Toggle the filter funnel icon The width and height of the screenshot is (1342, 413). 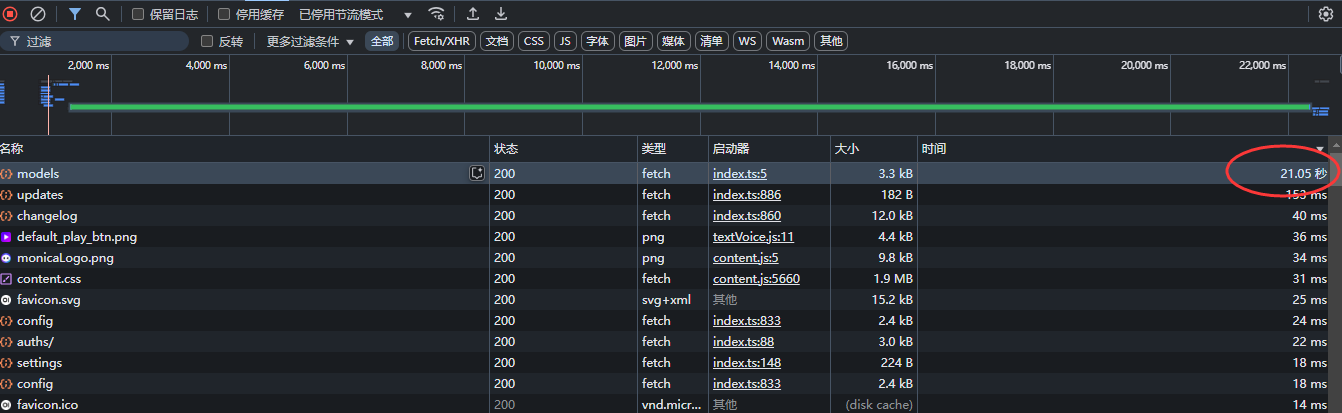point(75,14)
